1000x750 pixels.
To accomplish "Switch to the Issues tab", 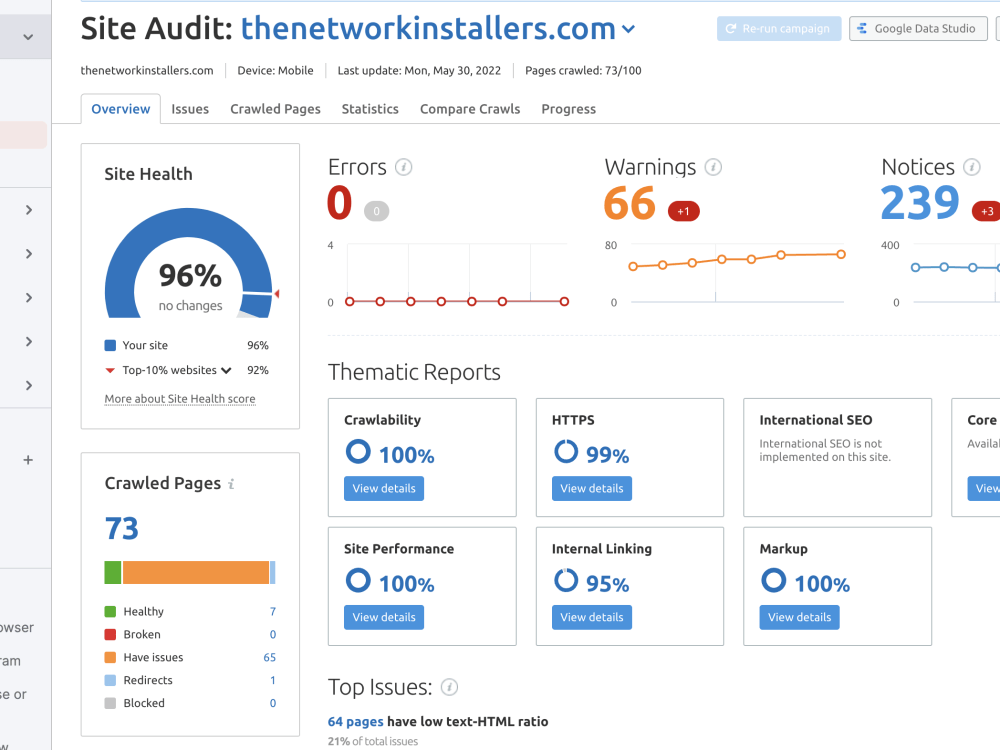I will click(190, 109).
